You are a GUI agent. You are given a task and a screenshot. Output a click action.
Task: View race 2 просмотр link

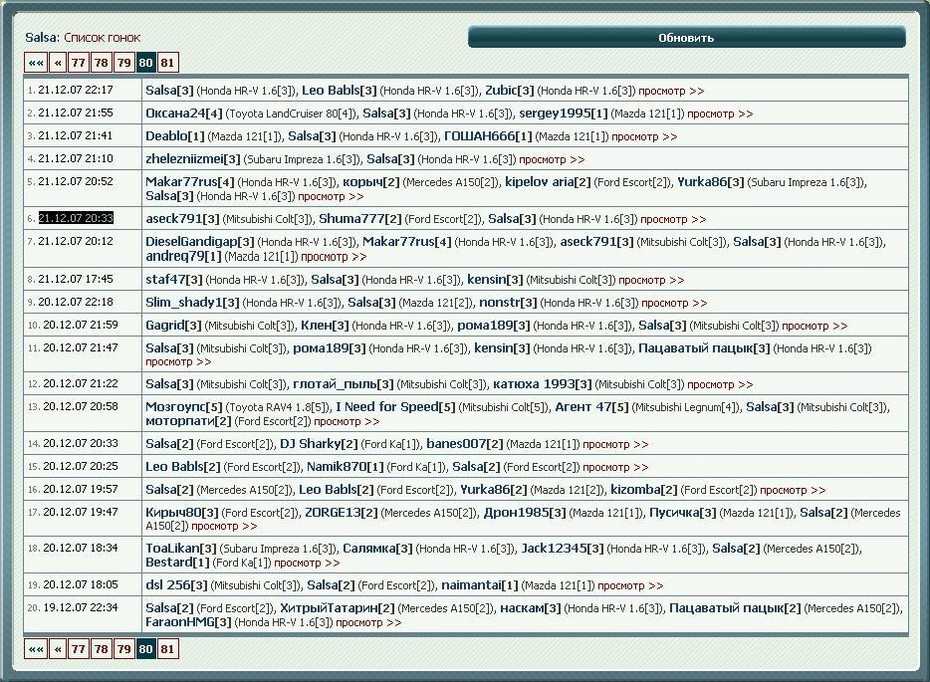pos(720,114)
